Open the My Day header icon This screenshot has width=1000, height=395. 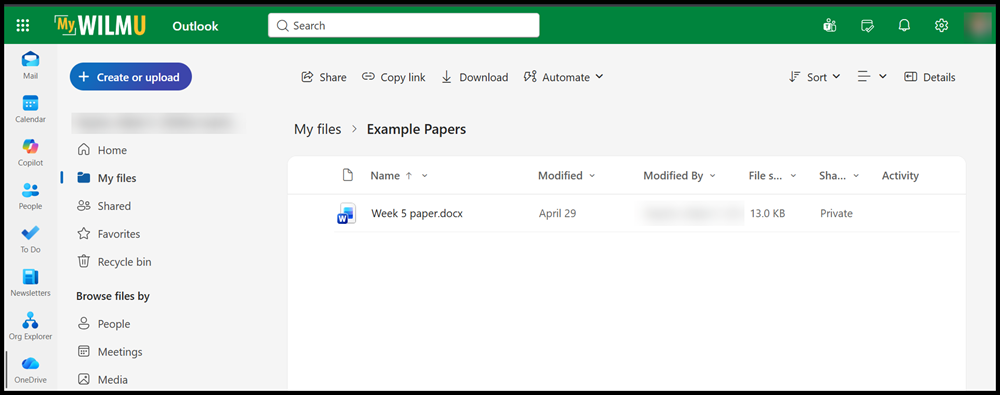[867, 26]
